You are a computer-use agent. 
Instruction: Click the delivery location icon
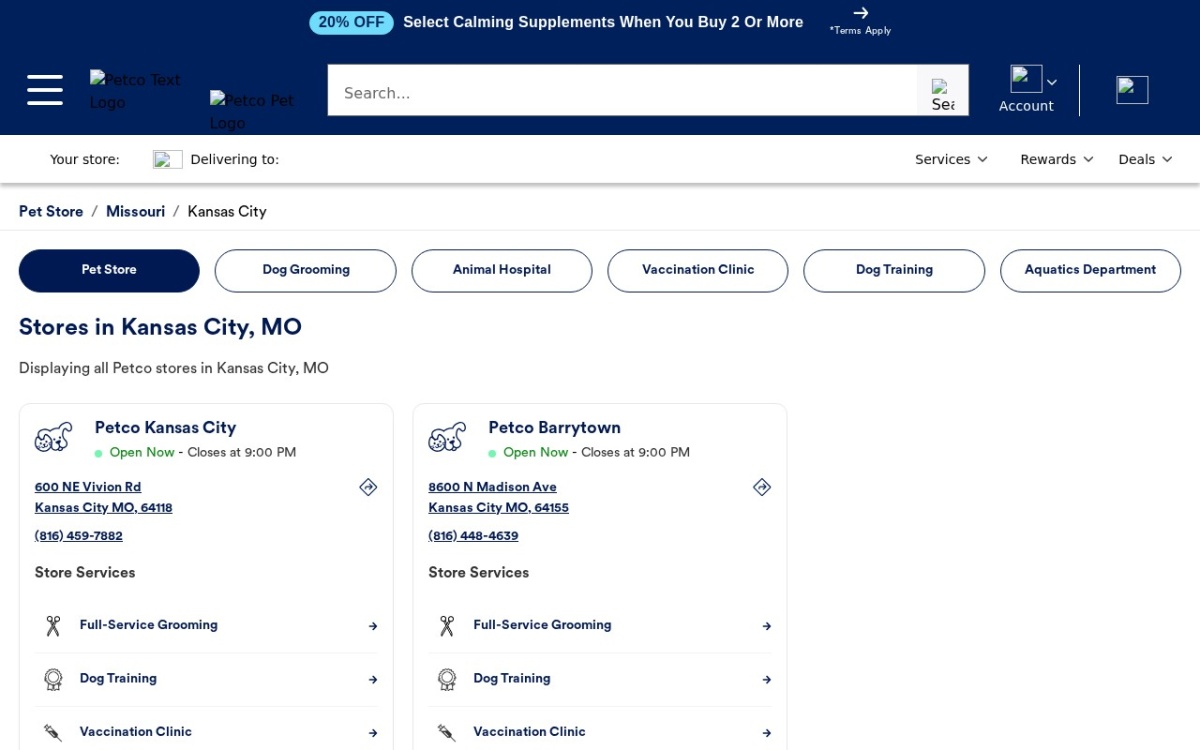pyautogui.click(x=167, y=160)
